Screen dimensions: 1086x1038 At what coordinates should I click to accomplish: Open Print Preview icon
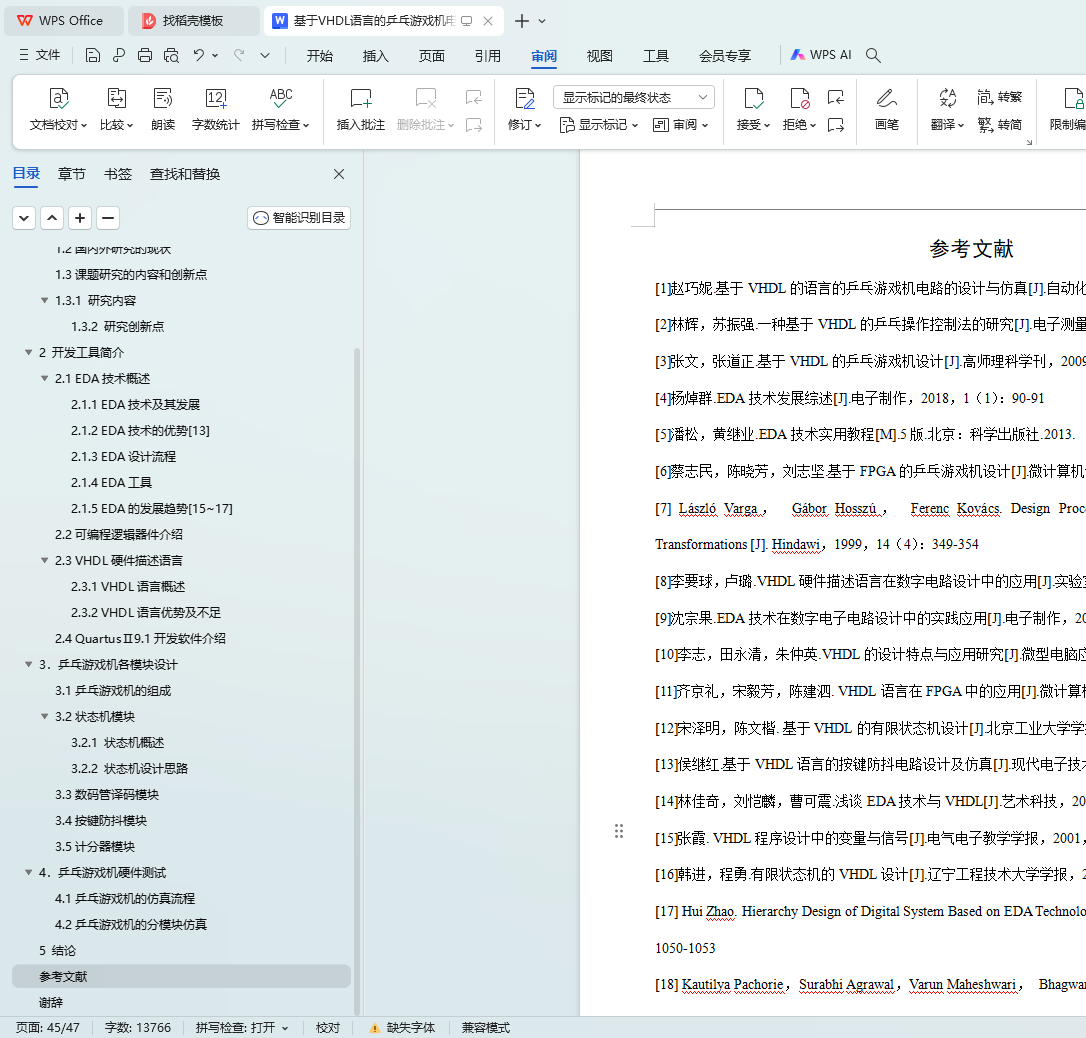(171, 55)
